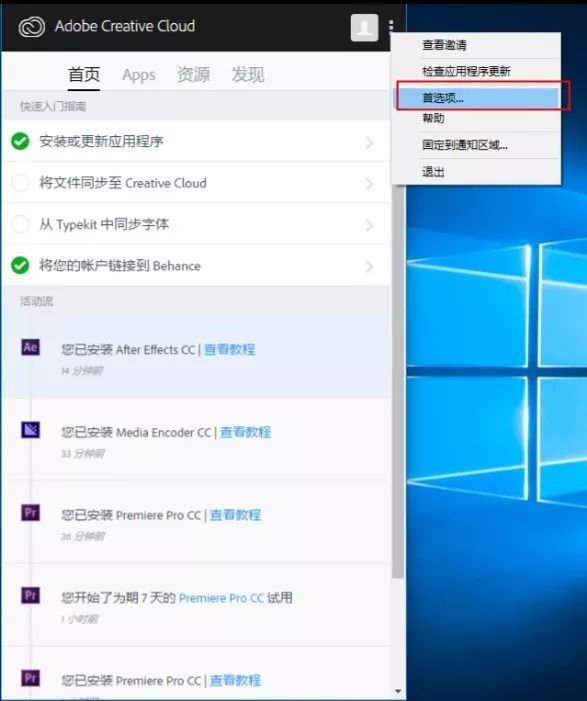The width and height of the screenshot is (587, 701).
Task: Click 从 Typekit 中同步字体 text
Action: [x=104, y=224]
